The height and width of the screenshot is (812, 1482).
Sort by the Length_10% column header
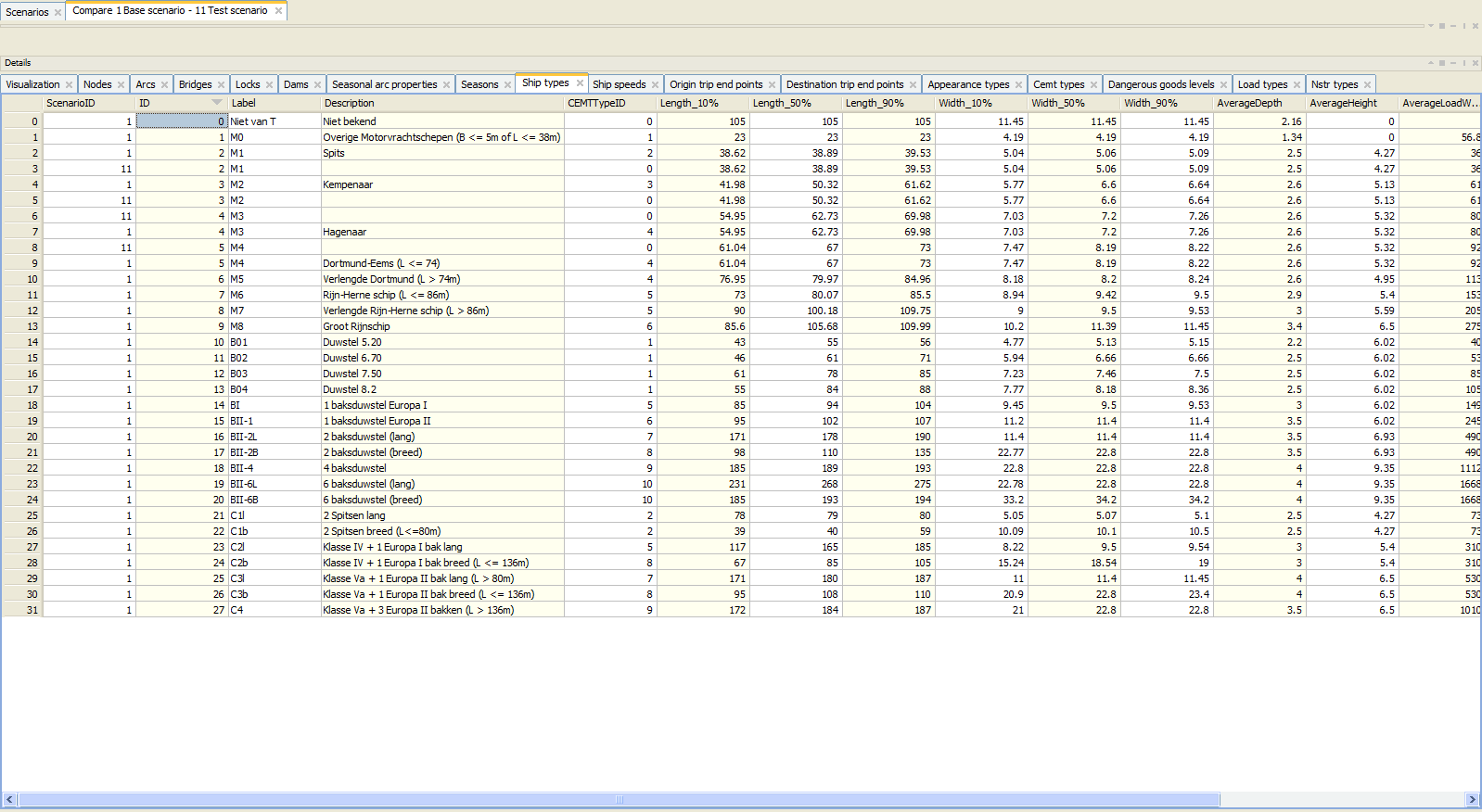tap(703, 103)
